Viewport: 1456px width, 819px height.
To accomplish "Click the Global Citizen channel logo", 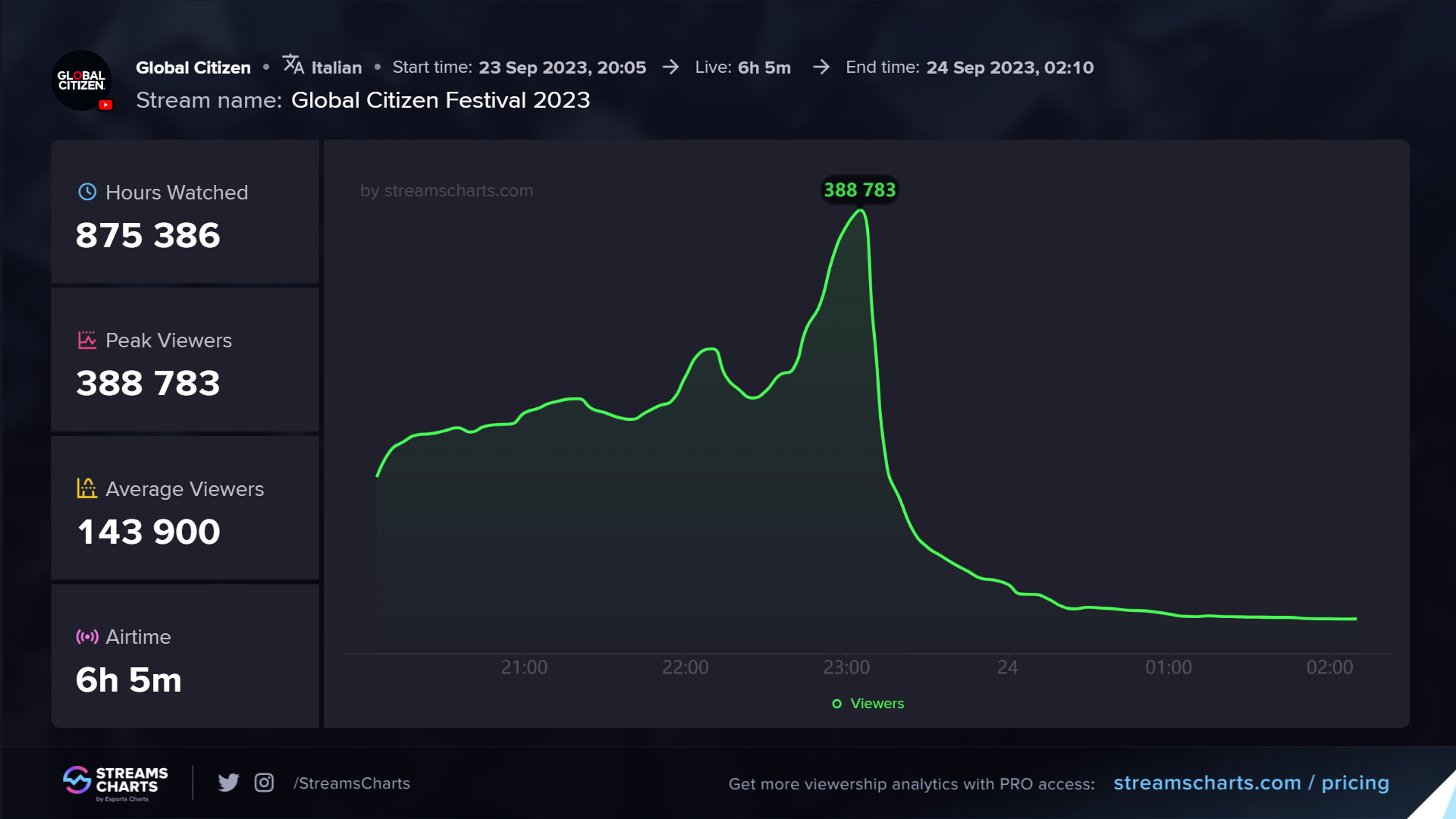I will click(x=81, y=80).
